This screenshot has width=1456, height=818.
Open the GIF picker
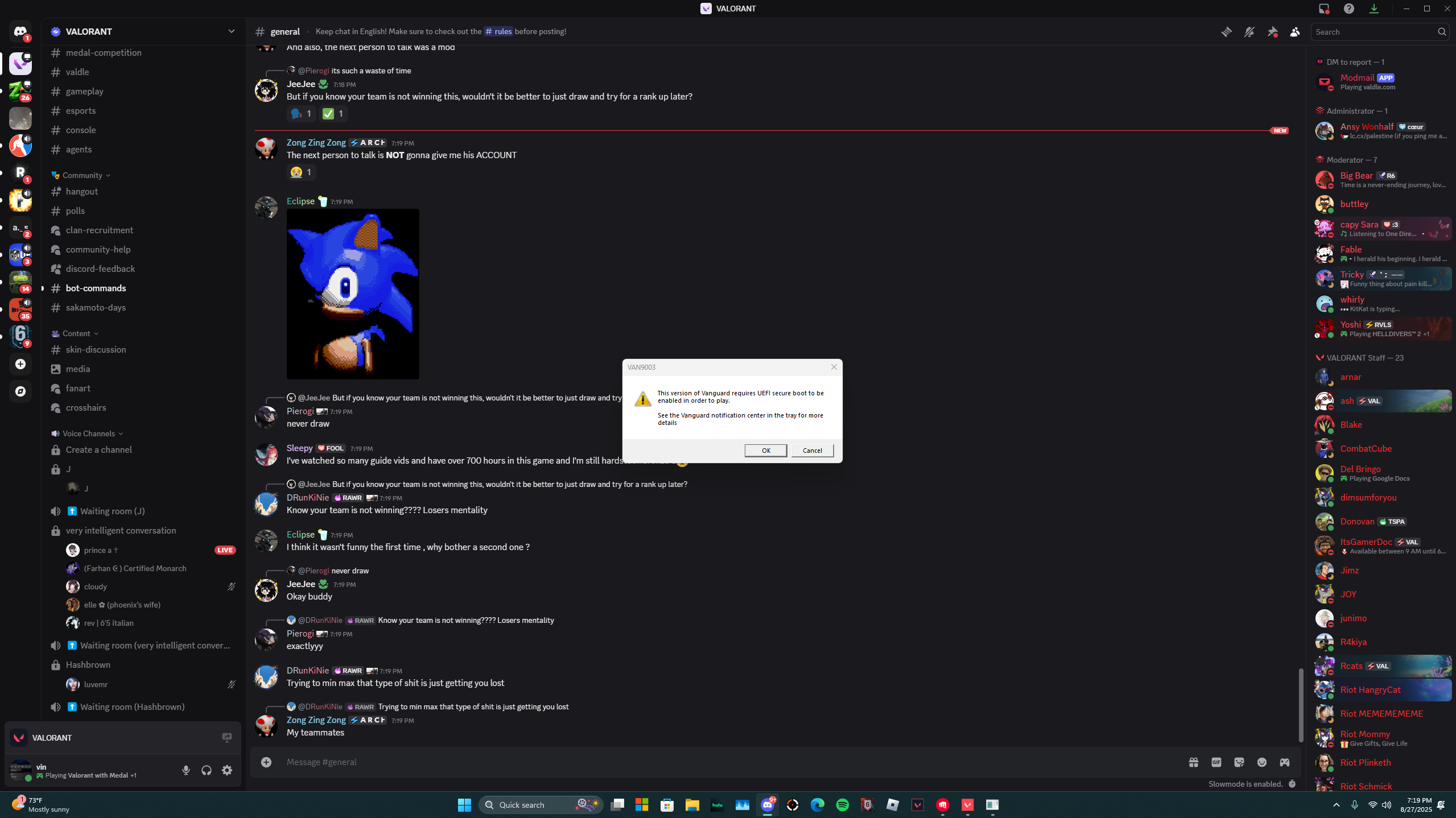1216,762
